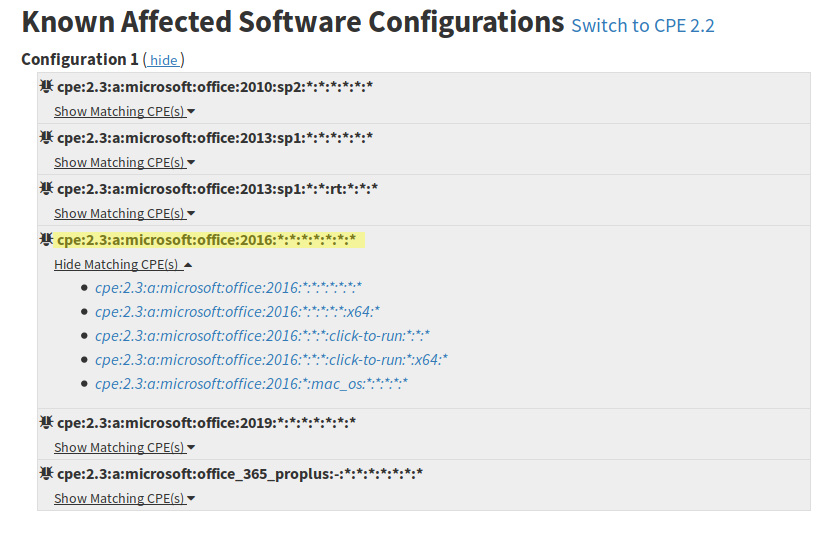Open office:2016 click-to-run x64 CPE link
835x534 pixels.
pyautogui.click(x=272, y=359)
